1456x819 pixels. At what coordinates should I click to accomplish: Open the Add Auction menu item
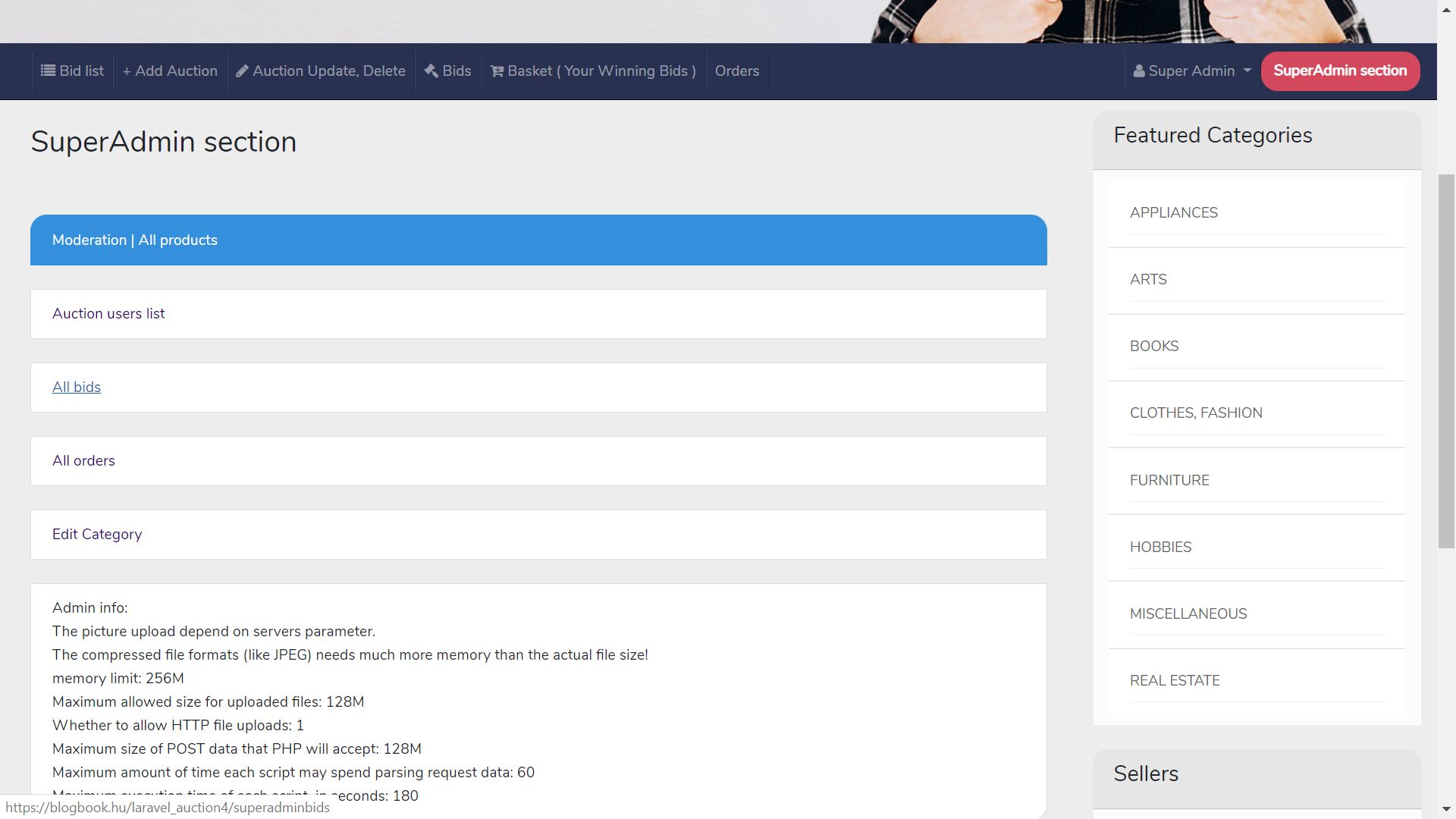pos(170,71)
